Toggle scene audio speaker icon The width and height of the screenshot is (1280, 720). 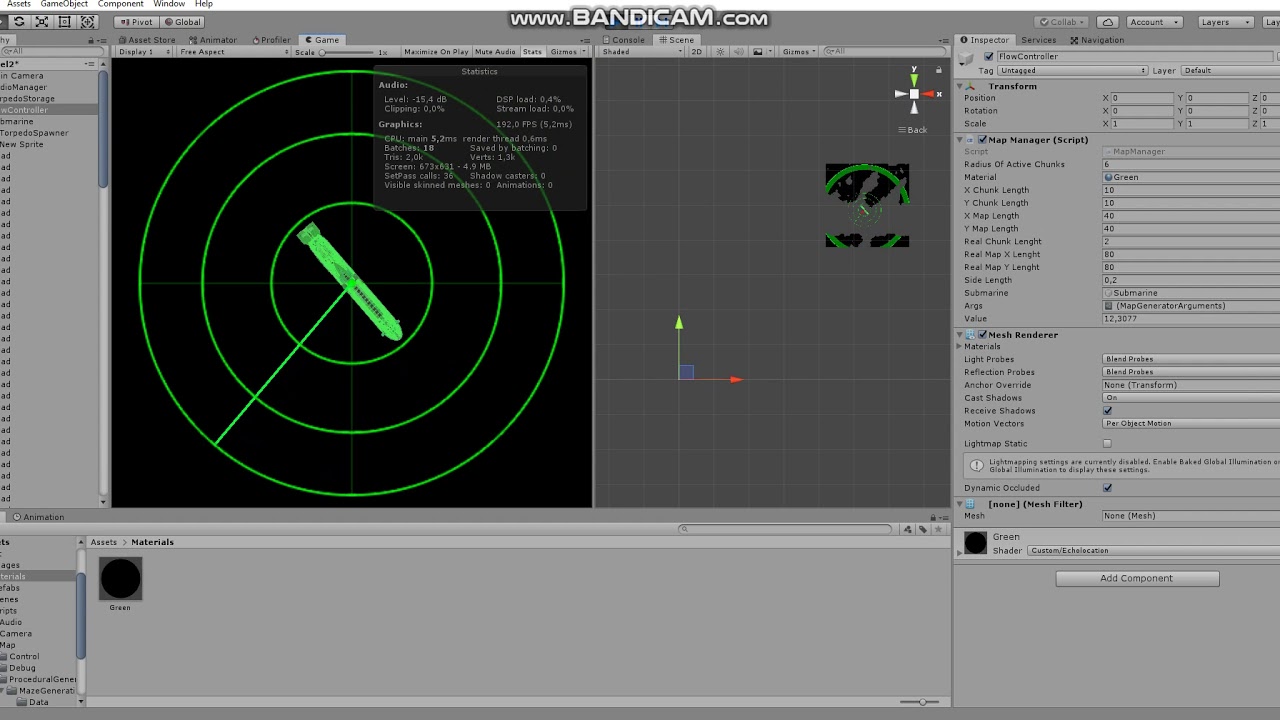point(737,52)
